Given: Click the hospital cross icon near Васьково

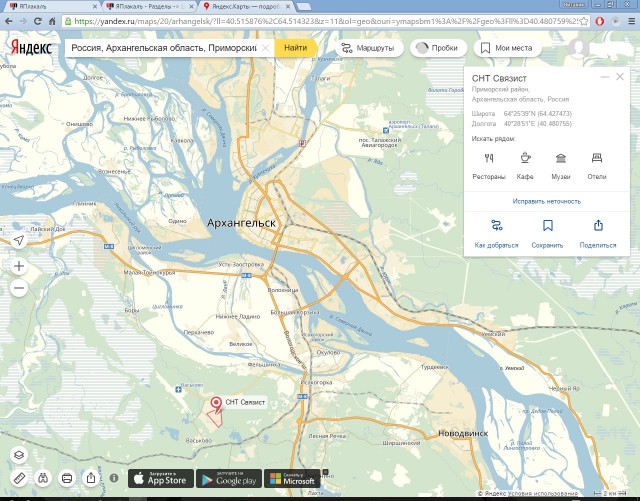Looking at the screenshot, I should 178,390.
